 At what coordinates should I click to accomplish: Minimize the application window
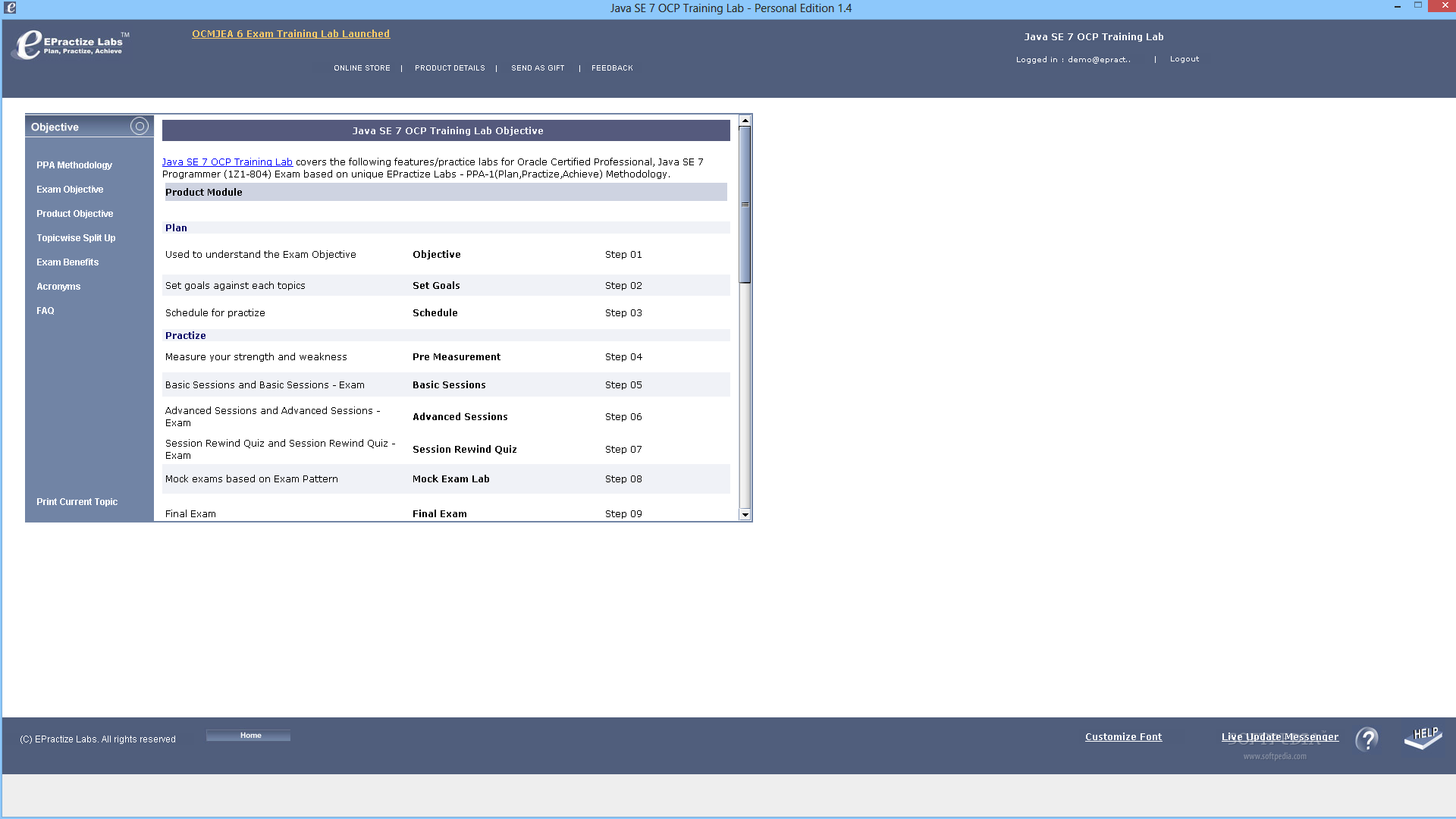pos(1397,7)
